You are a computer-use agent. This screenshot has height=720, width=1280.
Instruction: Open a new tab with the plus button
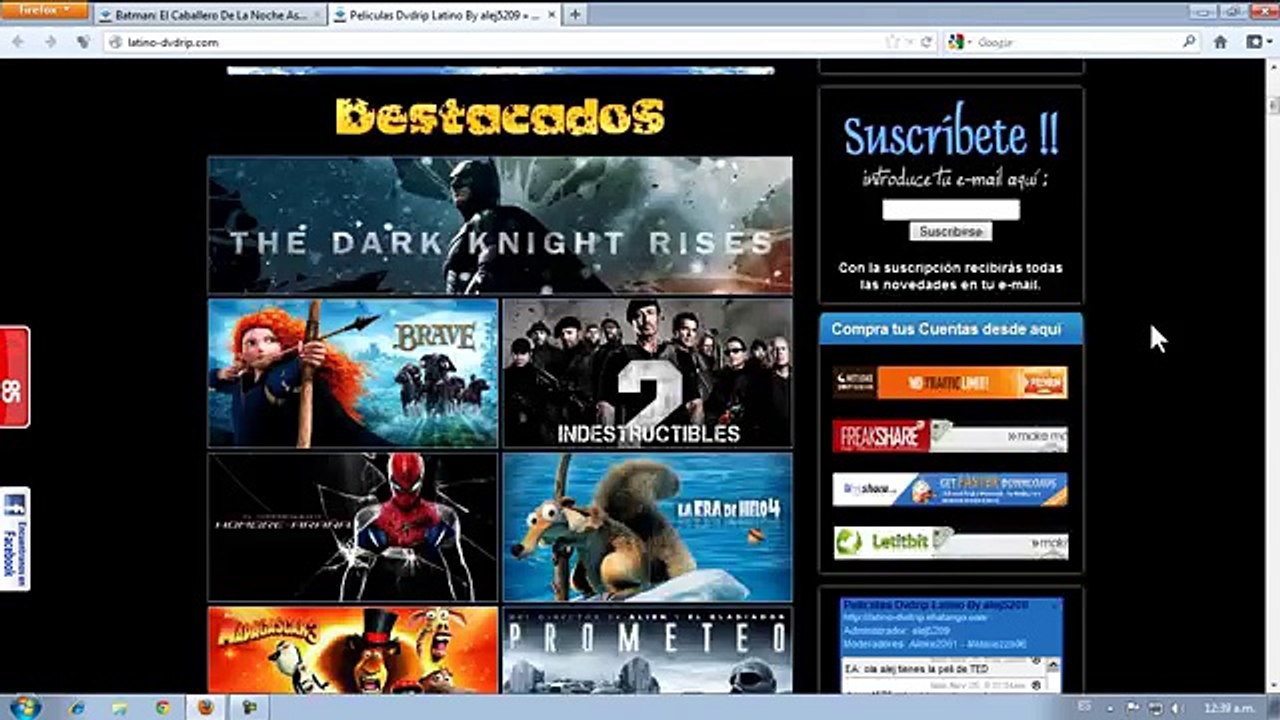coord(575,15)
